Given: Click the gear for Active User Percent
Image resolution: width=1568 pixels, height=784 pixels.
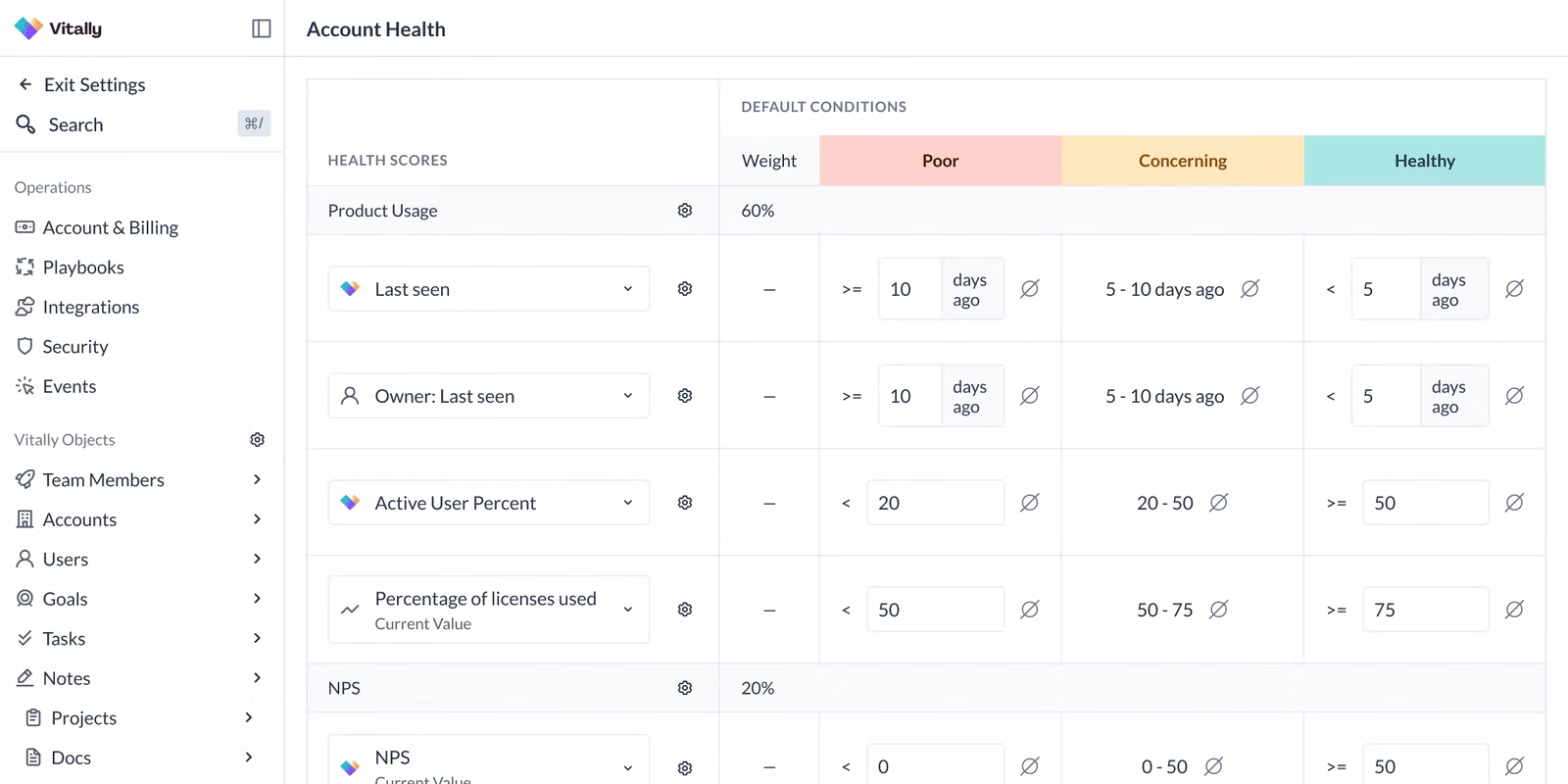Looking at the screenshot, I should point(685,503).
